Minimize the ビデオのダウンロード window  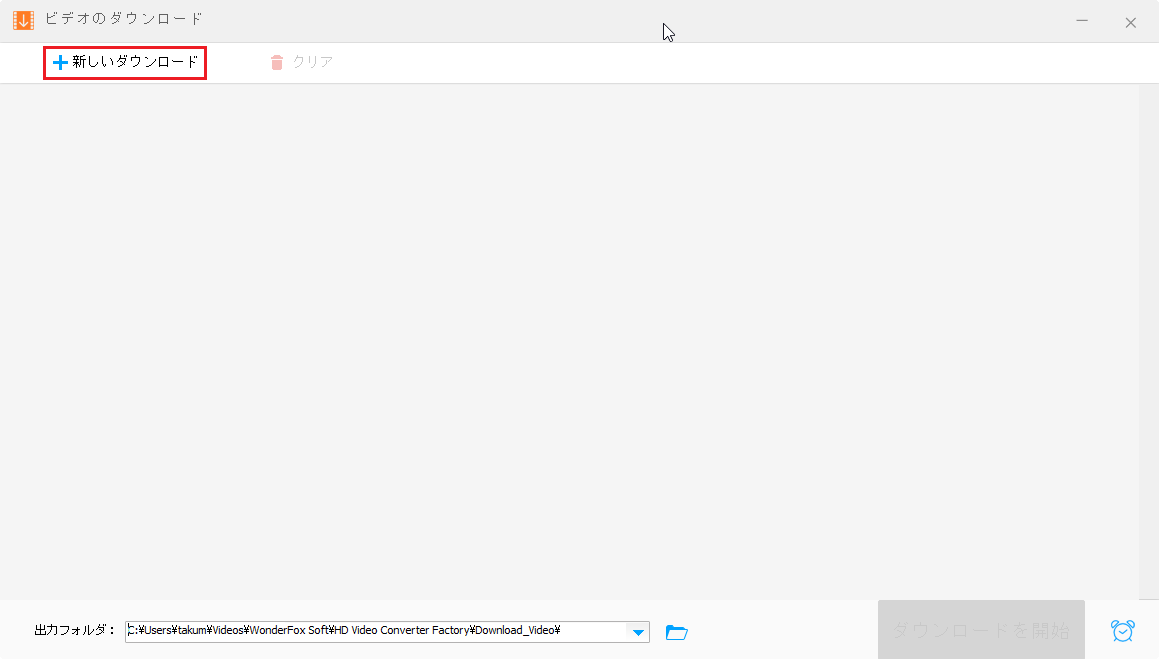(x=1082, y=21)
